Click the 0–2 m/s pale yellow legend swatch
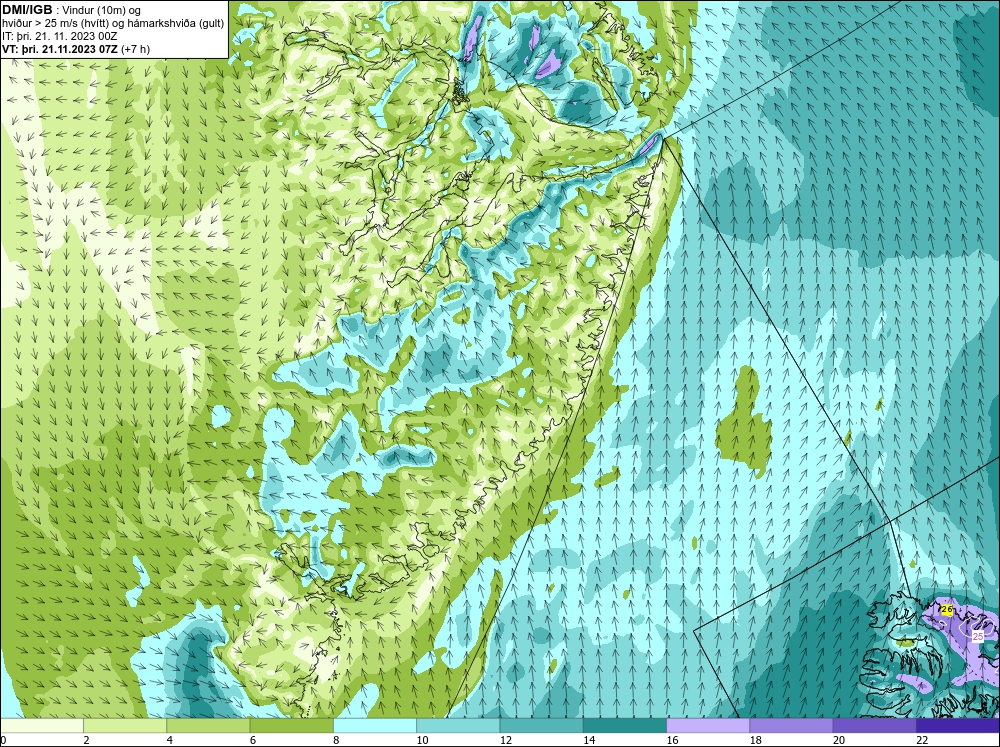Viewport: 1000px width, 747px height. tap(41, 725)
